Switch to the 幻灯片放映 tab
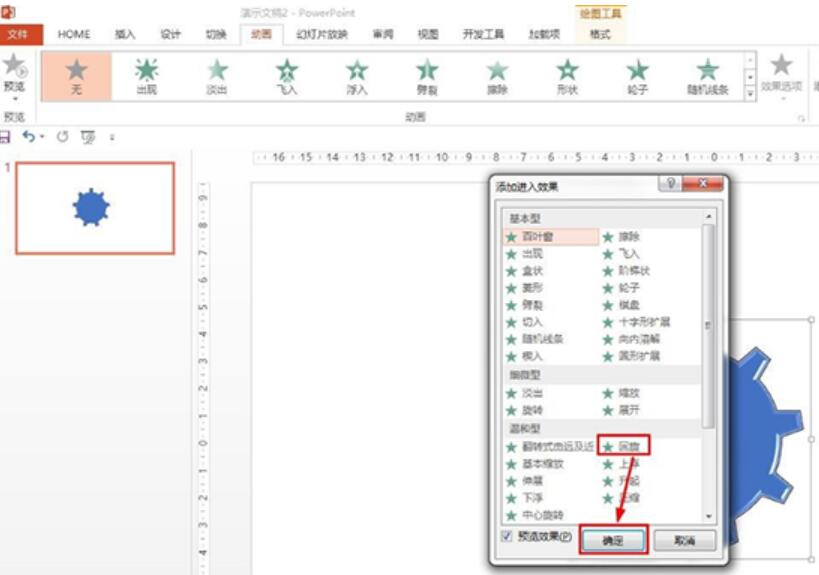This screenshot has height=575, width=819. (x=322, y=34)
